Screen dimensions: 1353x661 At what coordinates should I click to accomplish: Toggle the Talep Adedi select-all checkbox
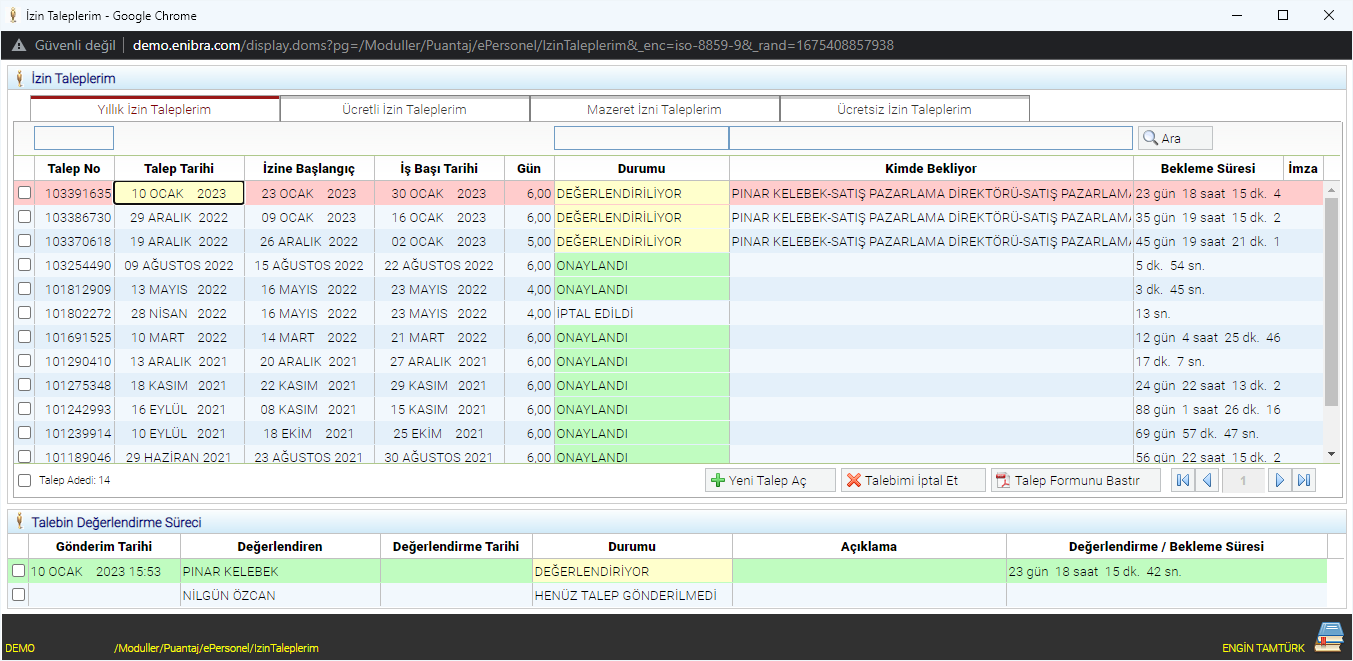point(24,481)
